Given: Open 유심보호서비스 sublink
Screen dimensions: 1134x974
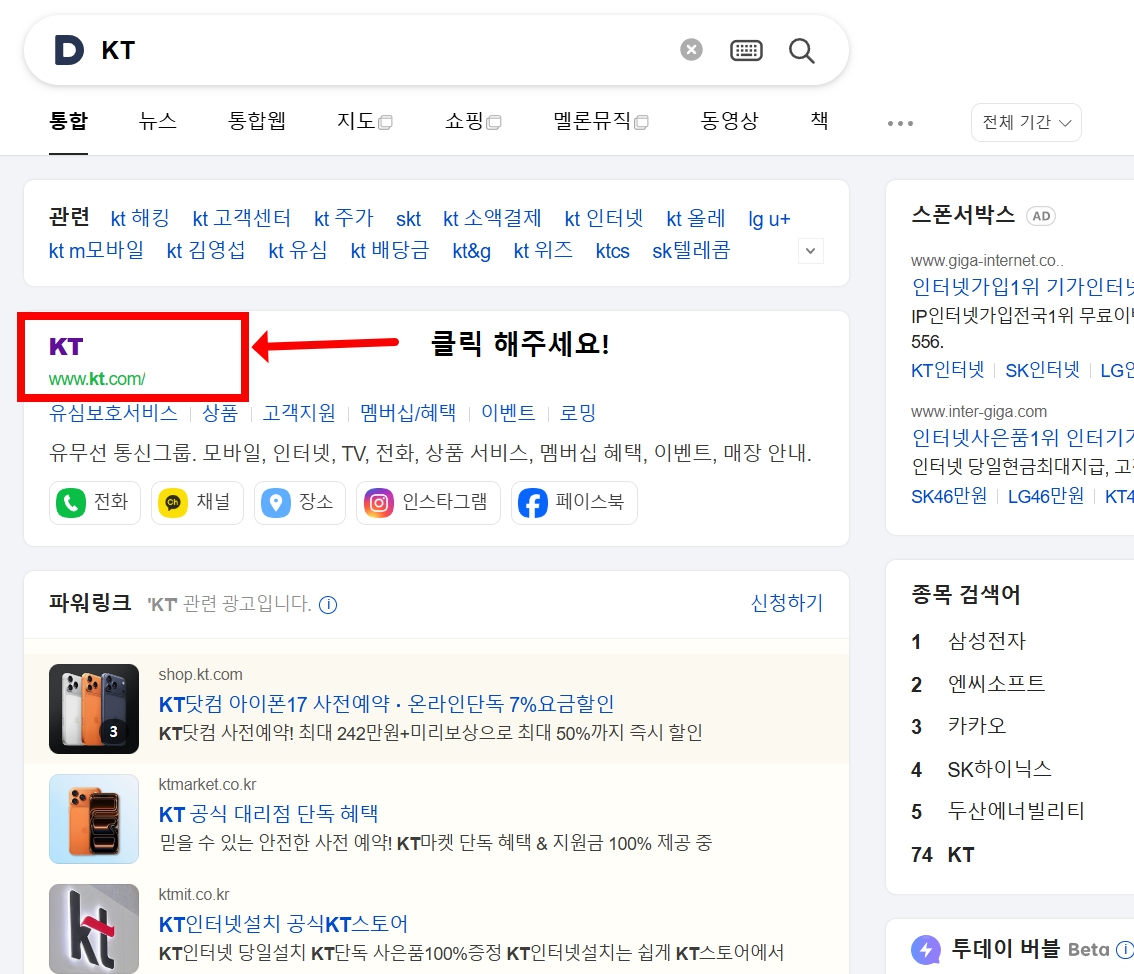Looking at the screenshot, I should click(113, 413).
